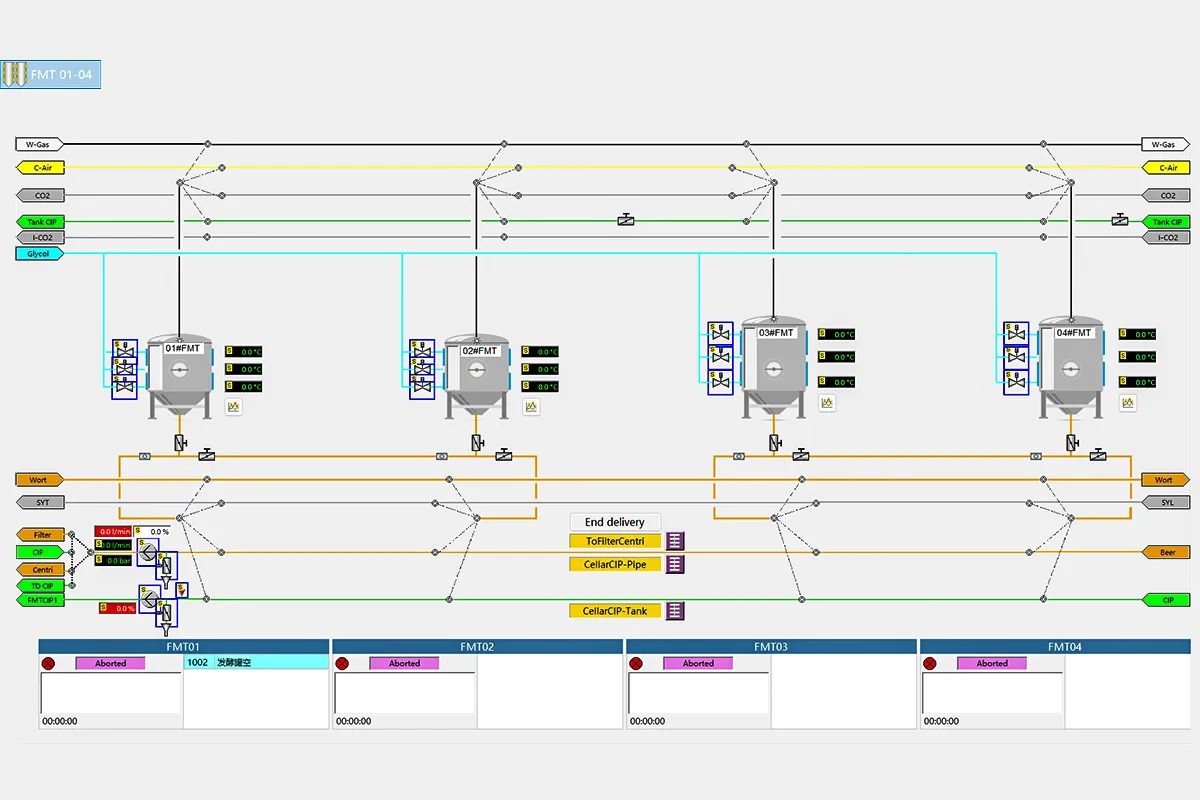1200x800 pixels.
Task: Click the Glycol line label
Action: [40, 254]
